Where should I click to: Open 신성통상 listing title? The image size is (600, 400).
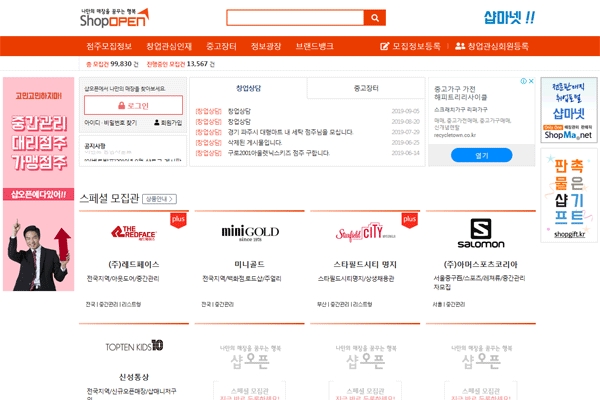pos(134,377)
